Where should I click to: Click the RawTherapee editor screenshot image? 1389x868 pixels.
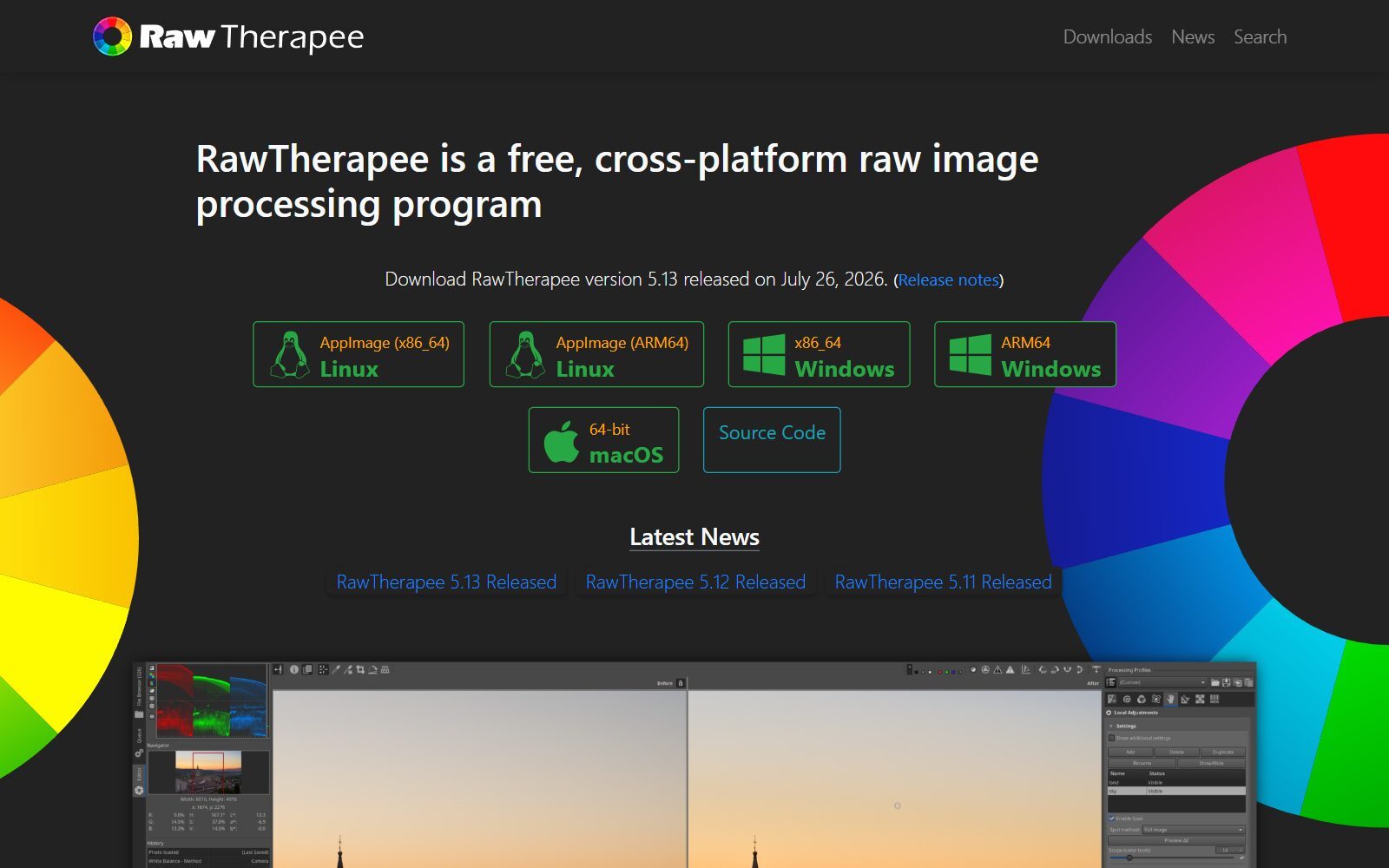coord(694,766)
